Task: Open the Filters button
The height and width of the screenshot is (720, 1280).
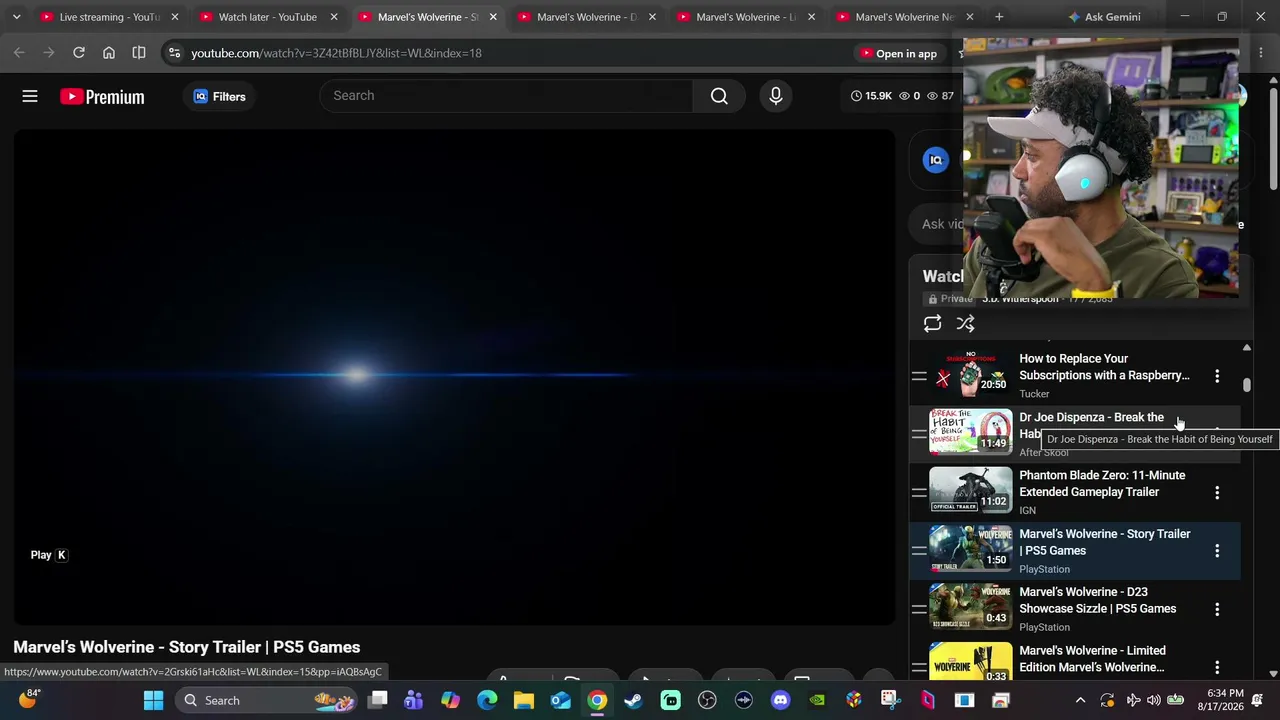Action: [x=219, y=96]
